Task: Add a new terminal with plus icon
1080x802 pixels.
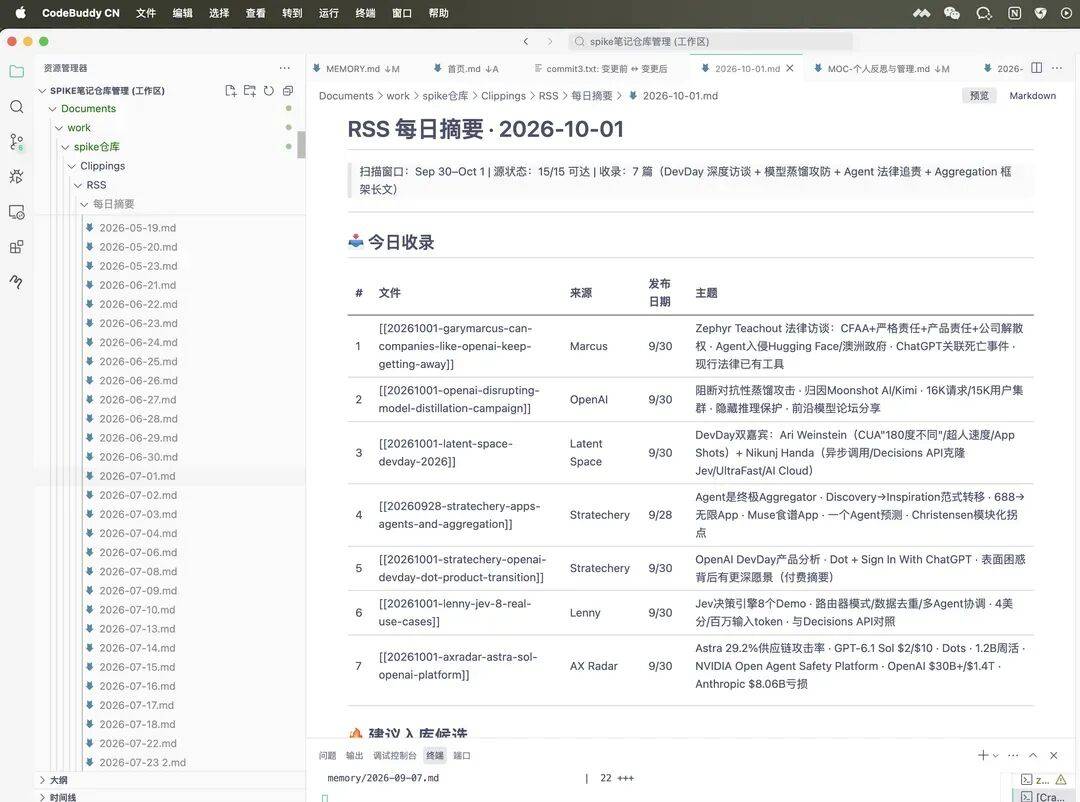Action: [x=983, y=755]
